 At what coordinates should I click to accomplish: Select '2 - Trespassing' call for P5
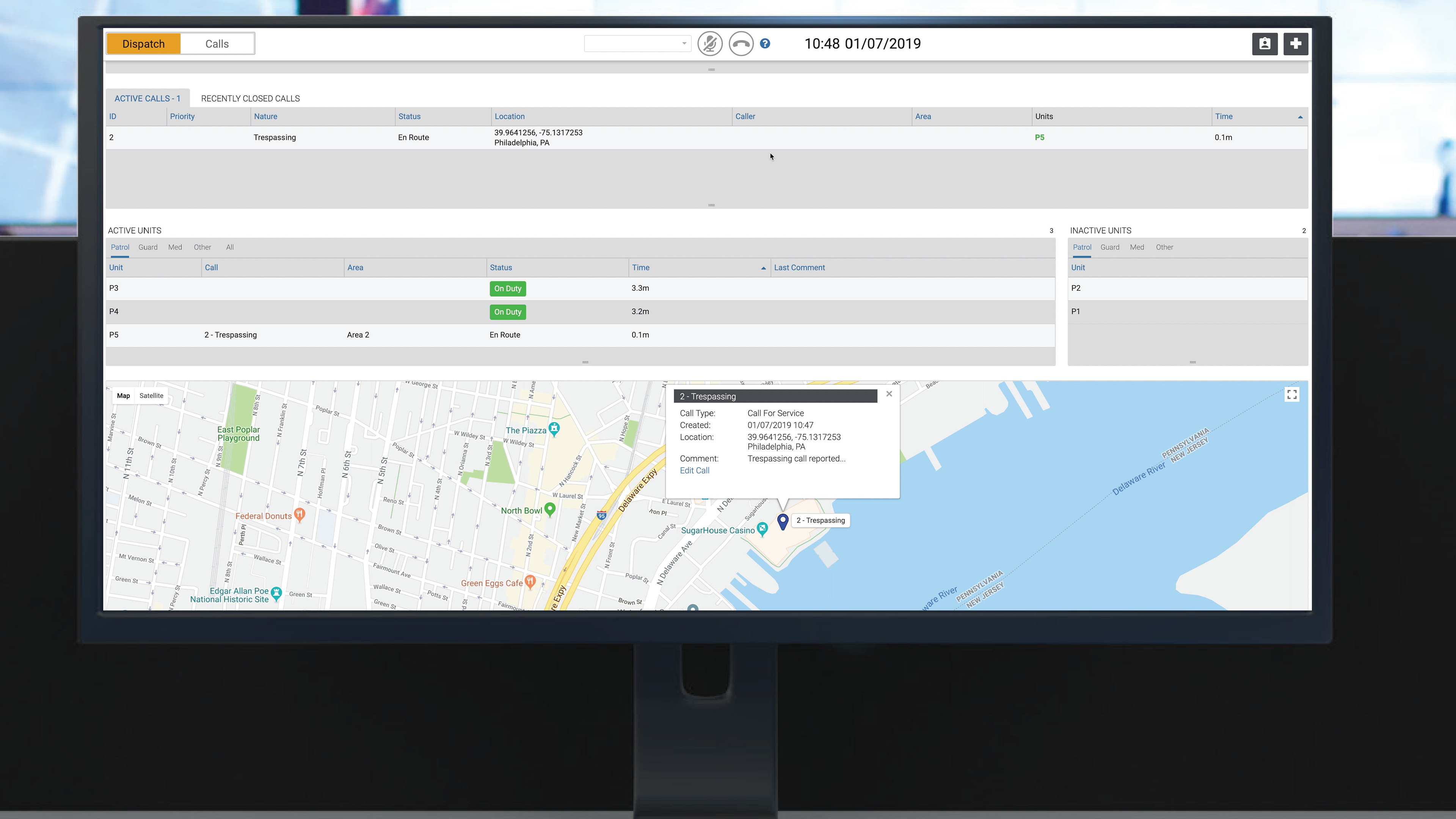click(231, 334)
